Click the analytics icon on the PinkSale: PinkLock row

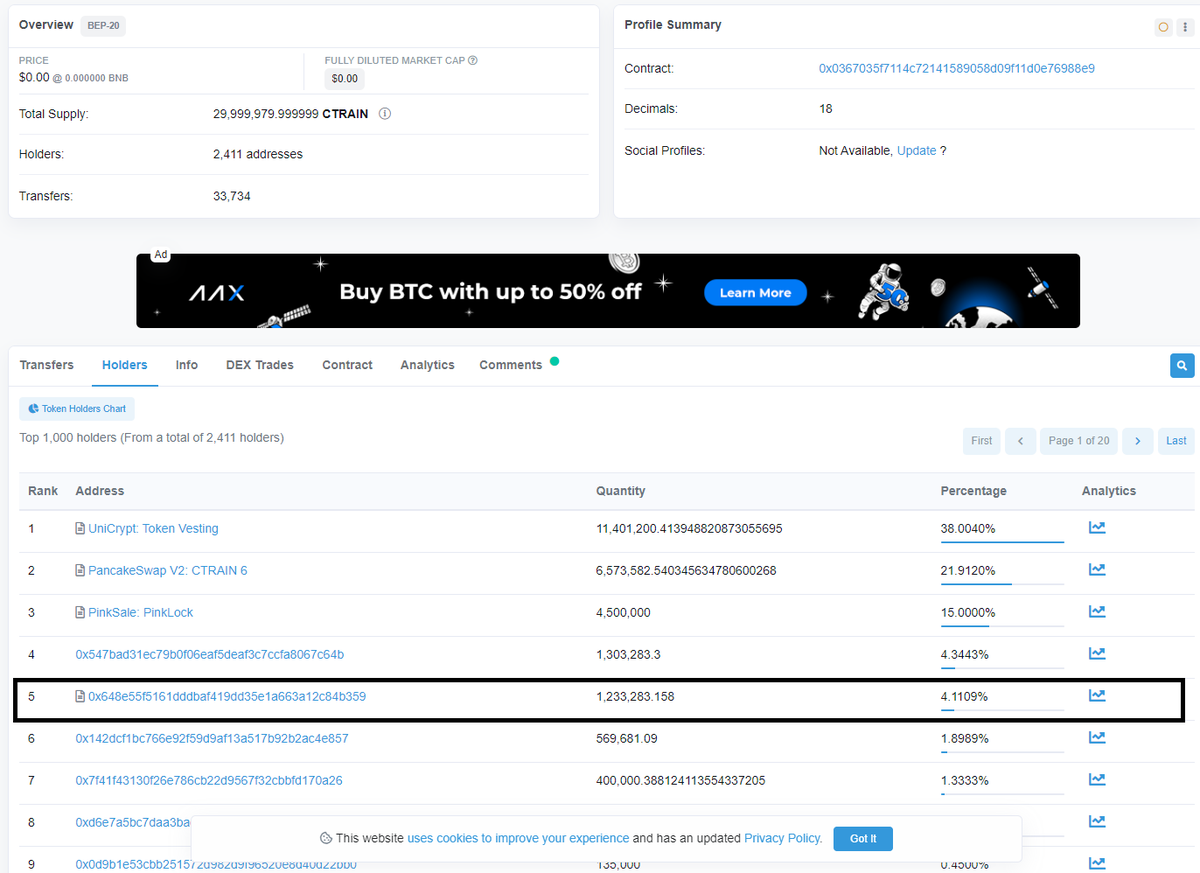click(x=1097, y=611)
